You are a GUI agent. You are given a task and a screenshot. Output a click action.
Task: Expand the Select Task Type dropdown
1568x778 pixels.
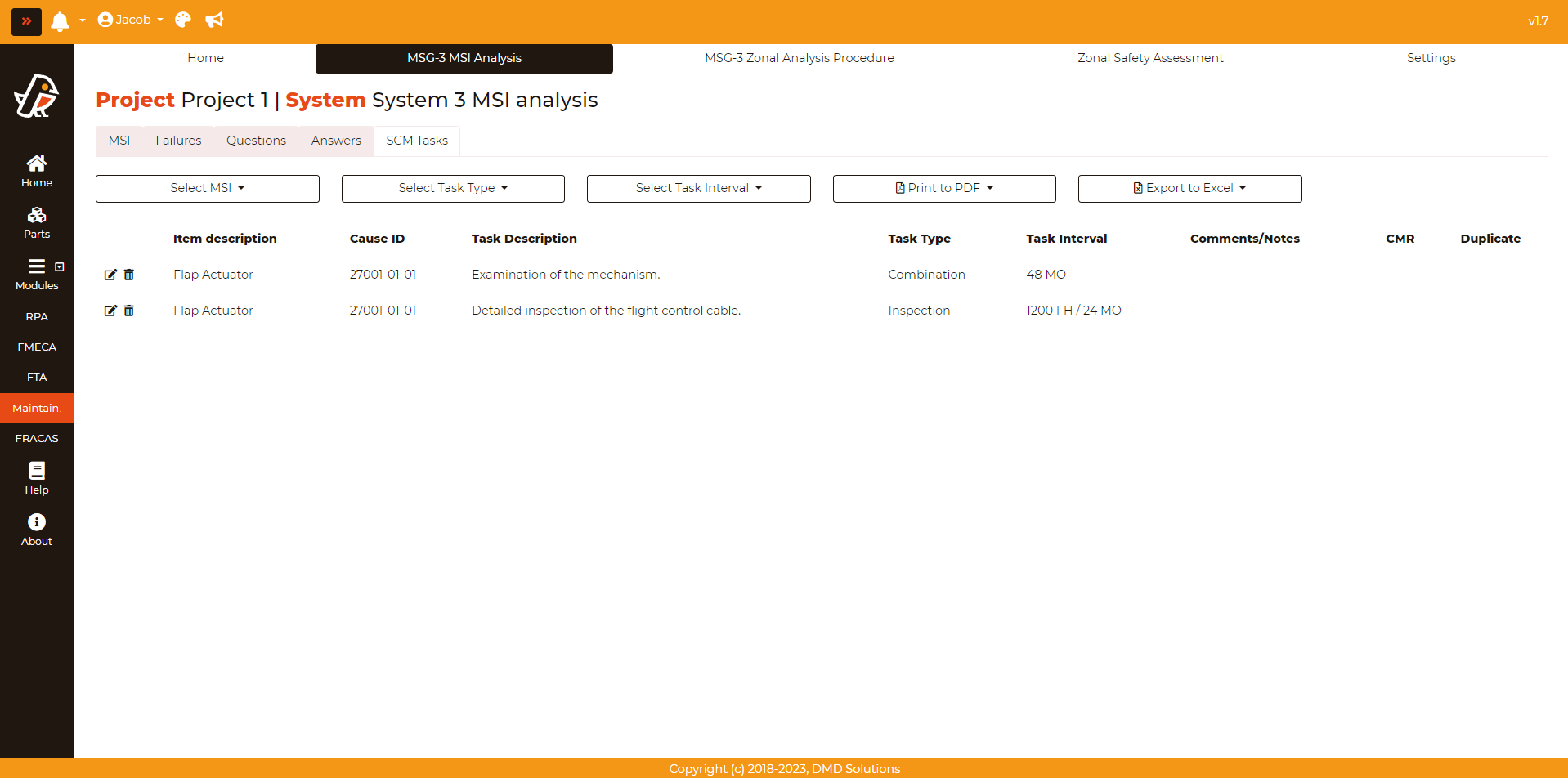pyautogui.click(x=453, y=189)
